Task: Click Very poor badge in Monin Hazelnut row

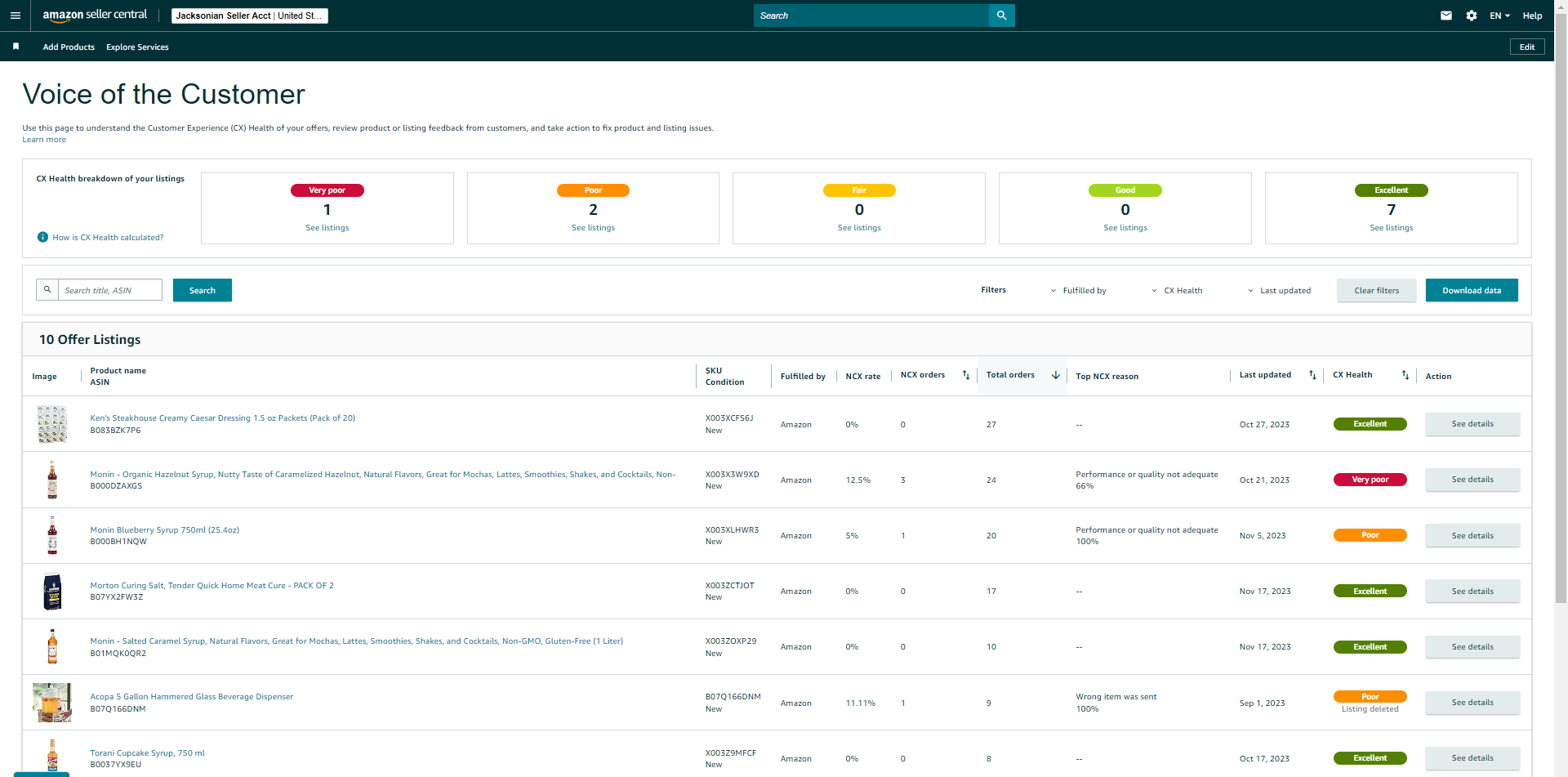Action: pos(1370,480)
